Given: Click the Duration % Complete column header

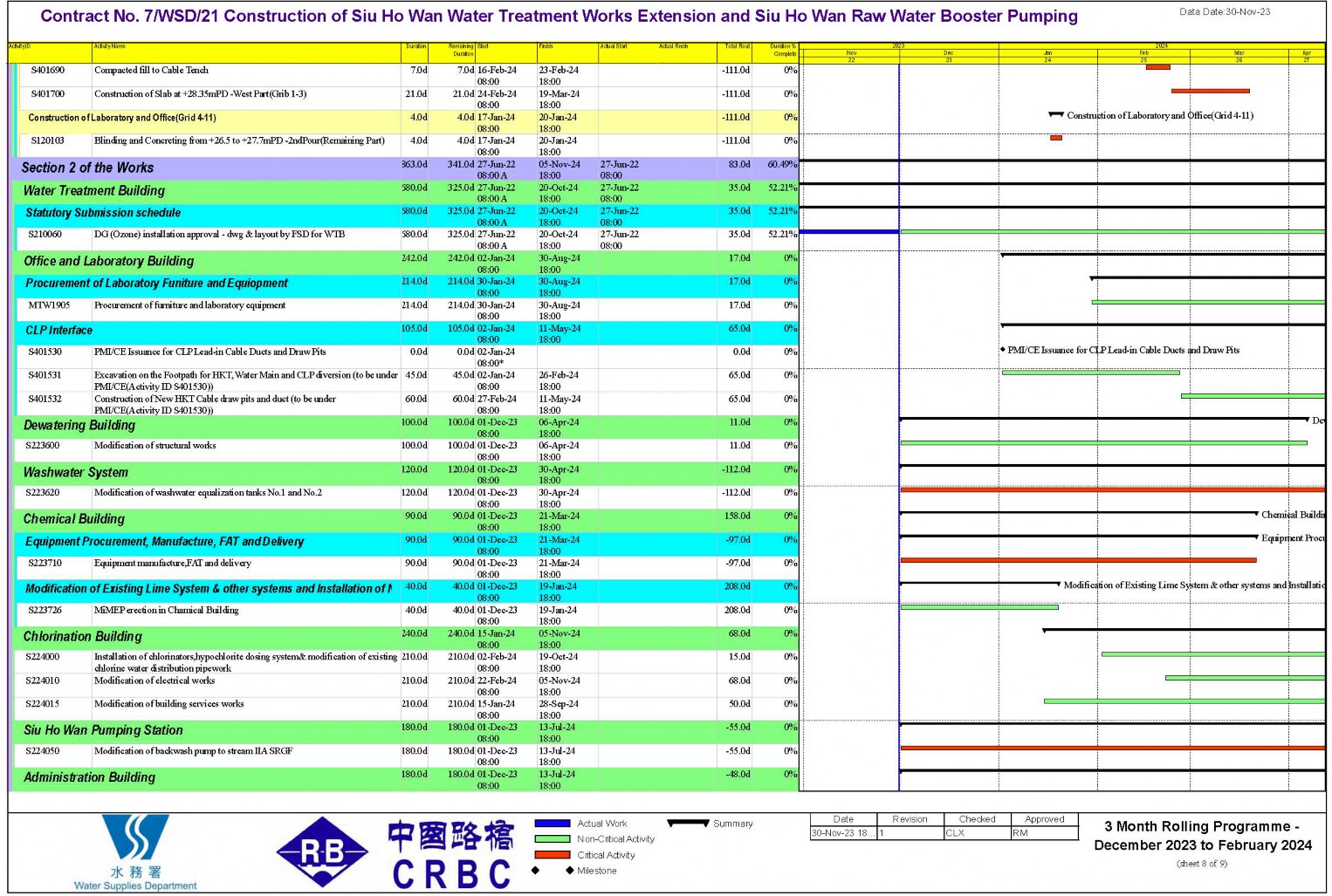Looking at the screenshot, I should point(775,52).
